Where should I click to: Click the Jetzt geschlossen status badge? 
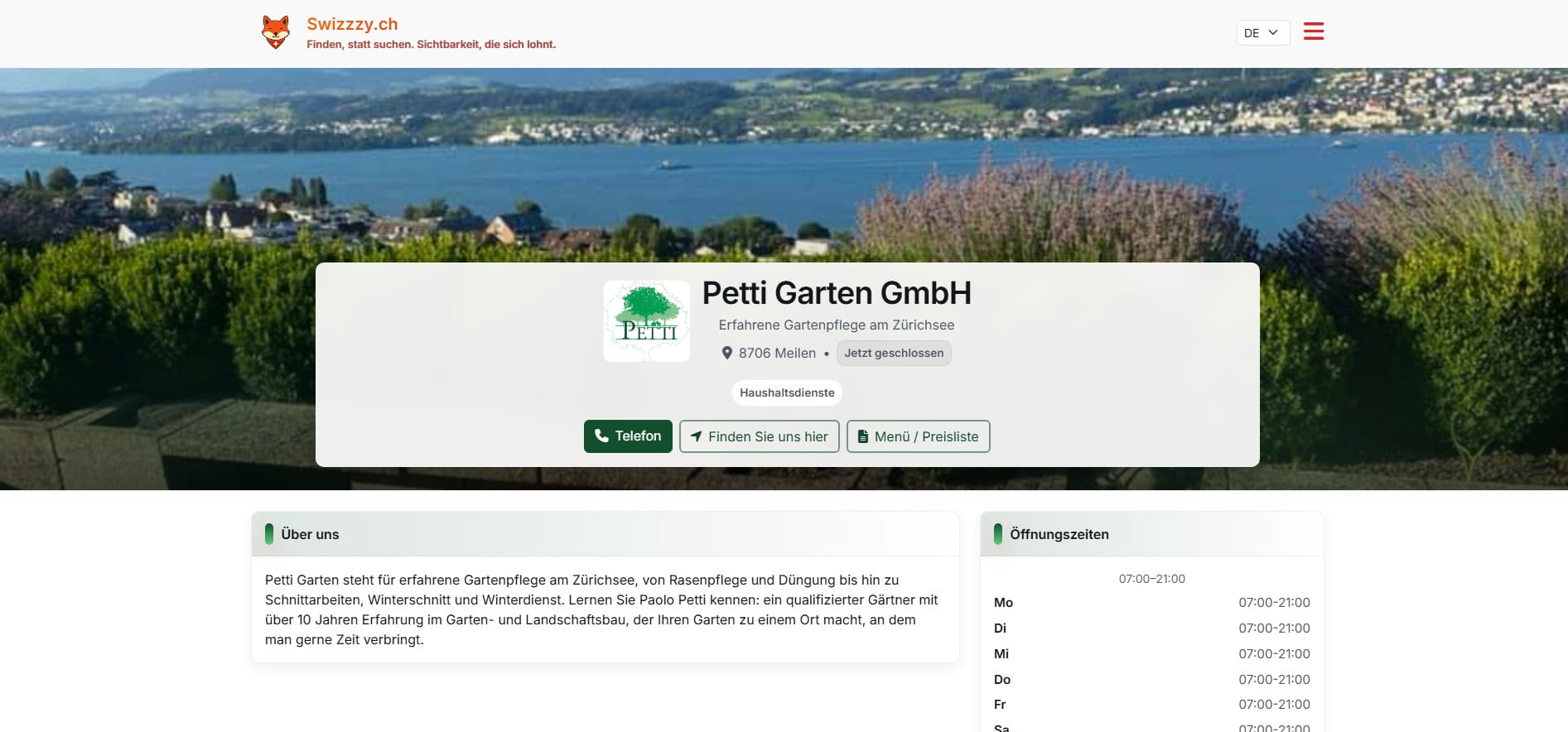(x=893, y=353)
